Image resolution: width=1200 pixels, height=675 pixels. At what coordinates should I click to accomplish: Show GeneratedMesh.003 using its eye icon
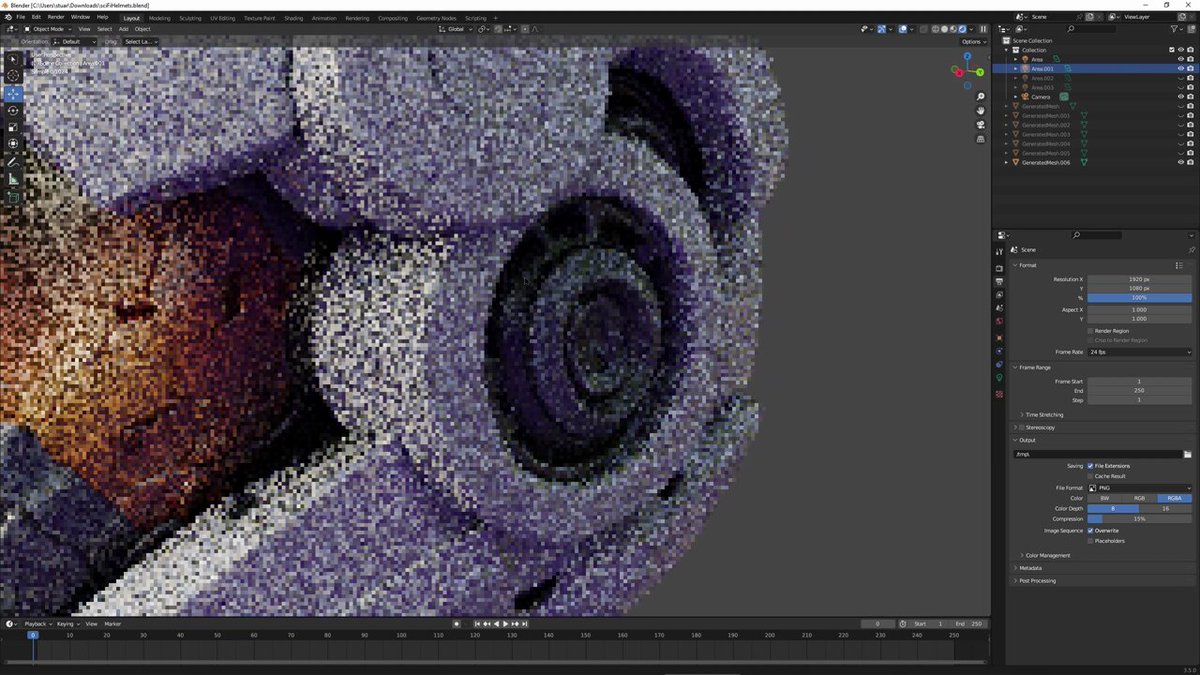1181,134
